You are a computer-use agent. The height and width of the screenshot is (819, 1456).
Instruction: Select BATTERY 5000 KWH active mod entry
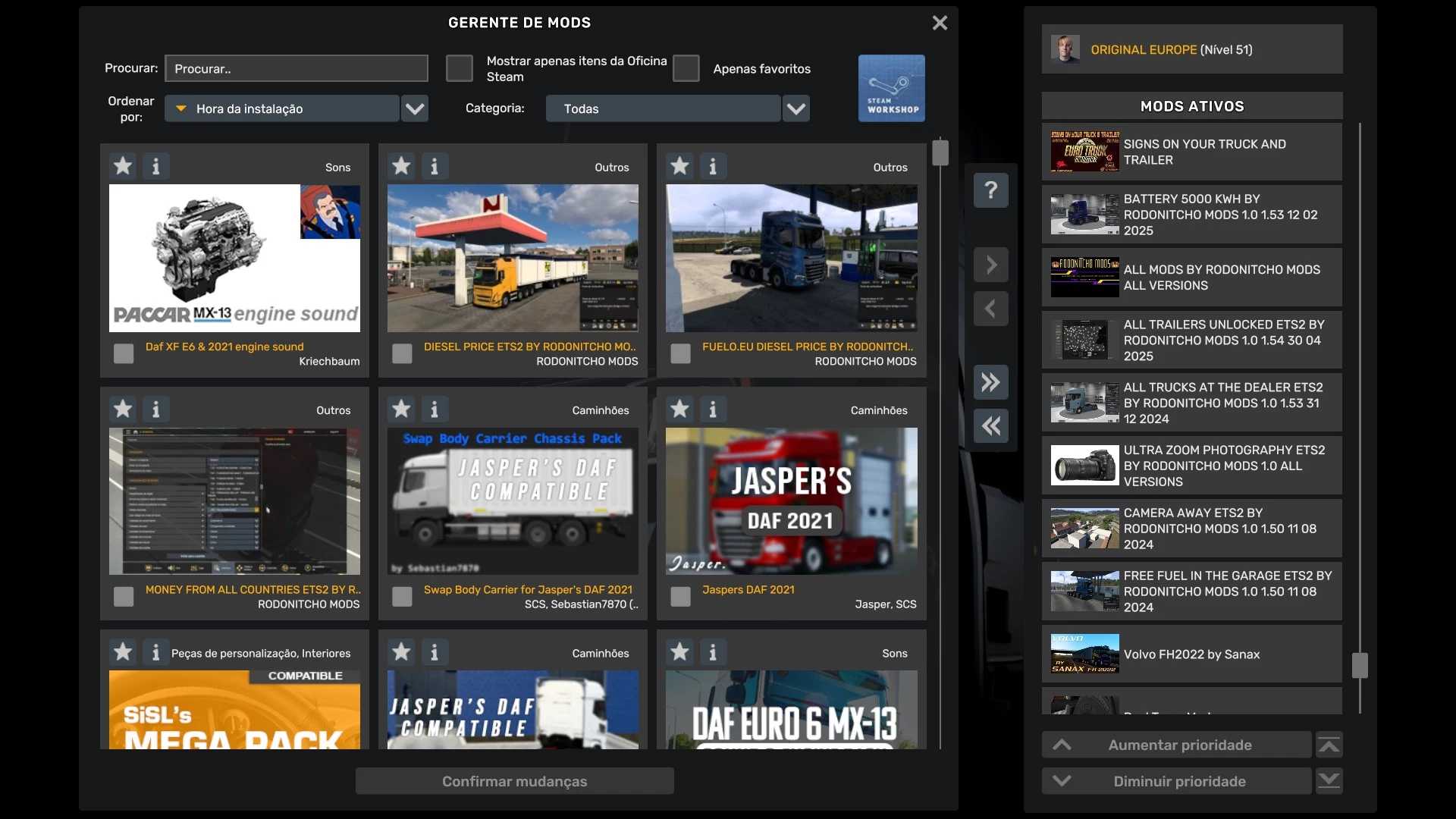(1191, 215)
